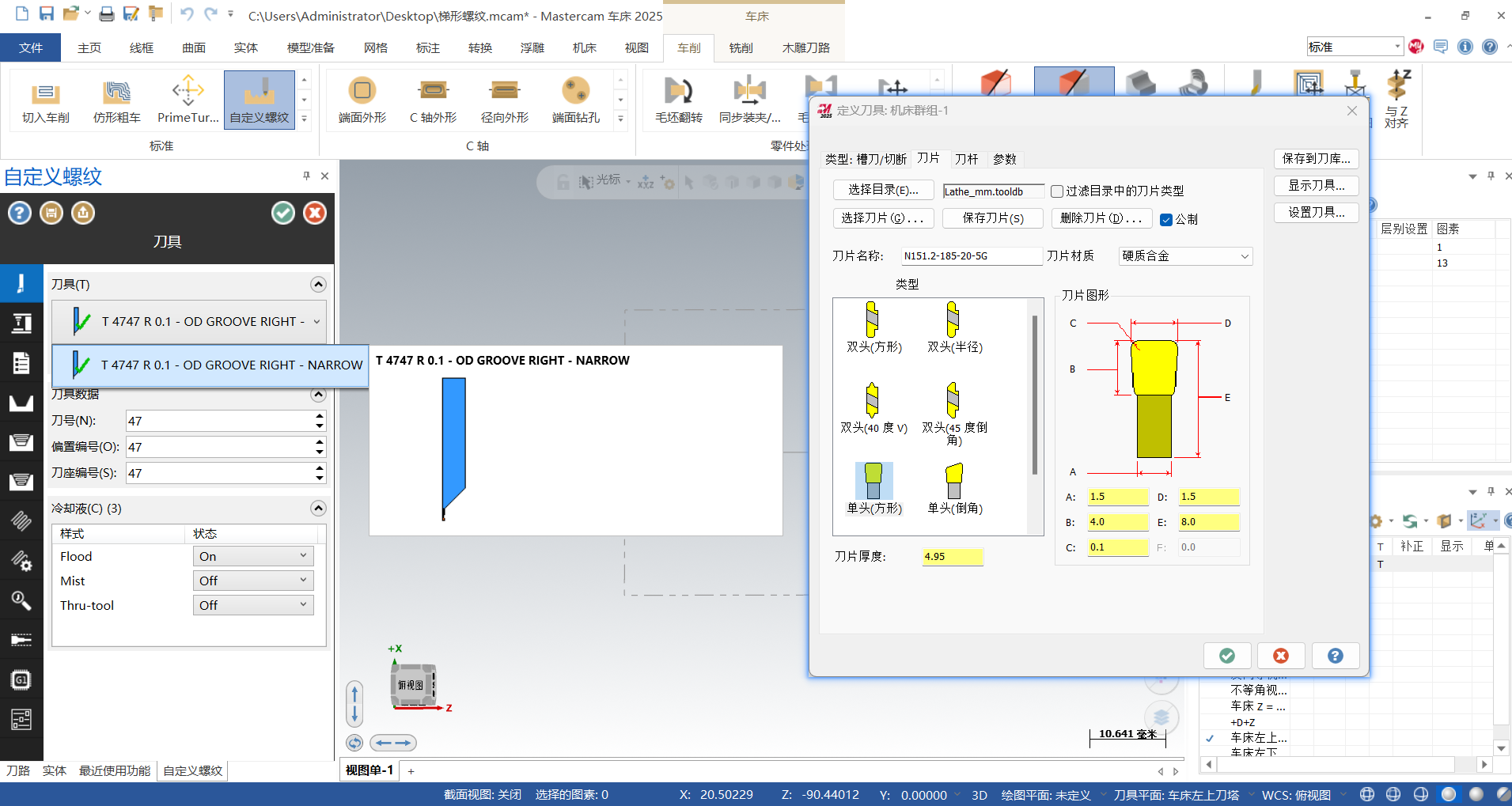Open the T 4747 OD GROOVE RIGHT tool dropdown

[x=189, y=321]
